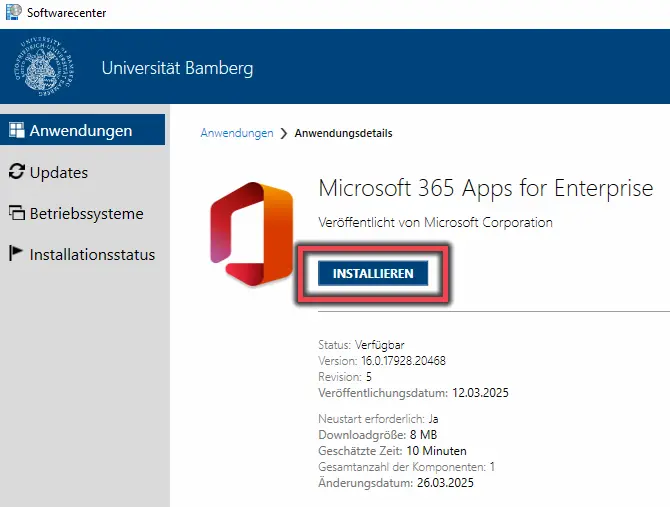The height and width of the screenshot is (507, 670).
Task: Click the Betriebssysteme windows icon
Action: pos(17,213)
